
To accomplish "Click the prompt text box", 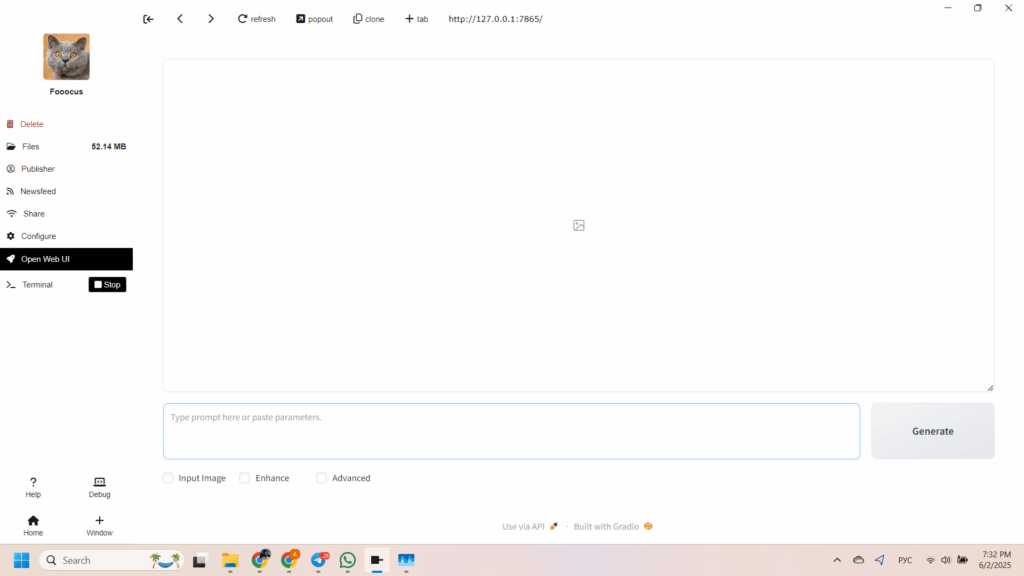I will coord(511,431).
